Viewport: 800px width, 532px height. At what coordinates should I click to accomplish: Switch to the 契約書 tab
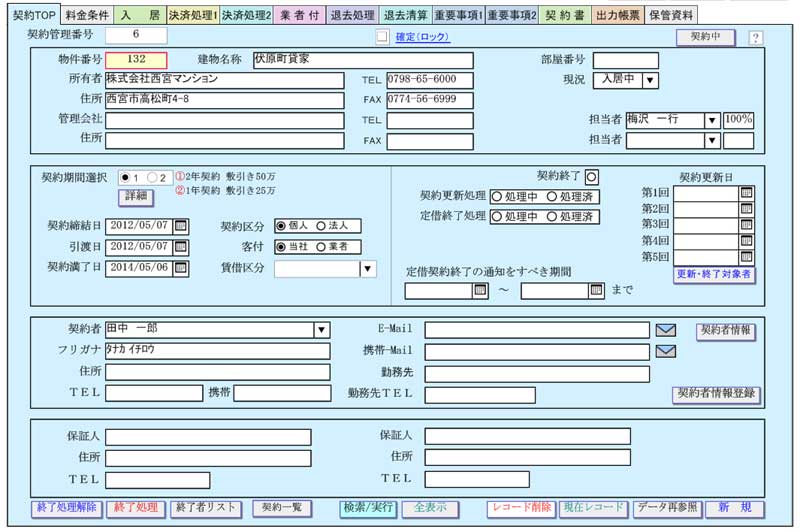(565, 15)
